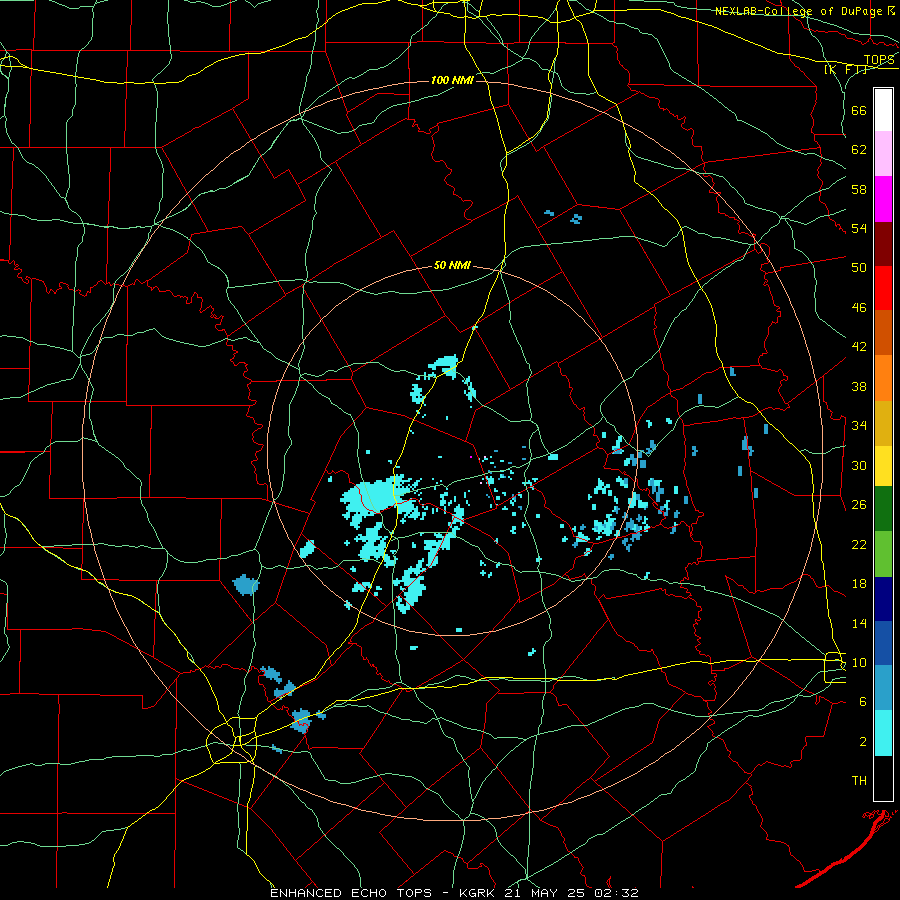Click the legend value '22'
Screen dimensions: 900x900
click(x=859, y=544)
